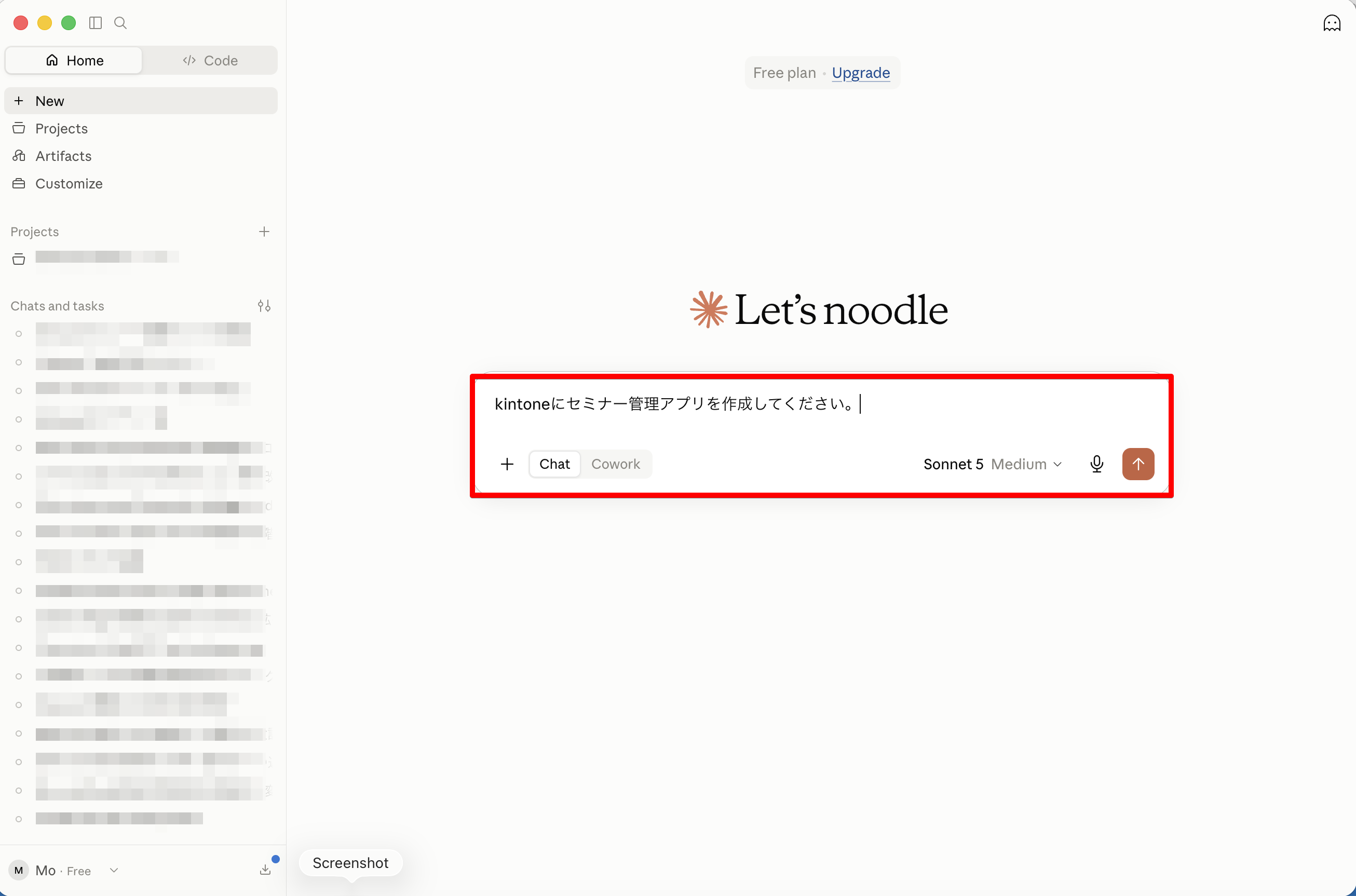Screen dimensions: 1356x896
Task: Open the blurred project folder item
Action: 141,259
